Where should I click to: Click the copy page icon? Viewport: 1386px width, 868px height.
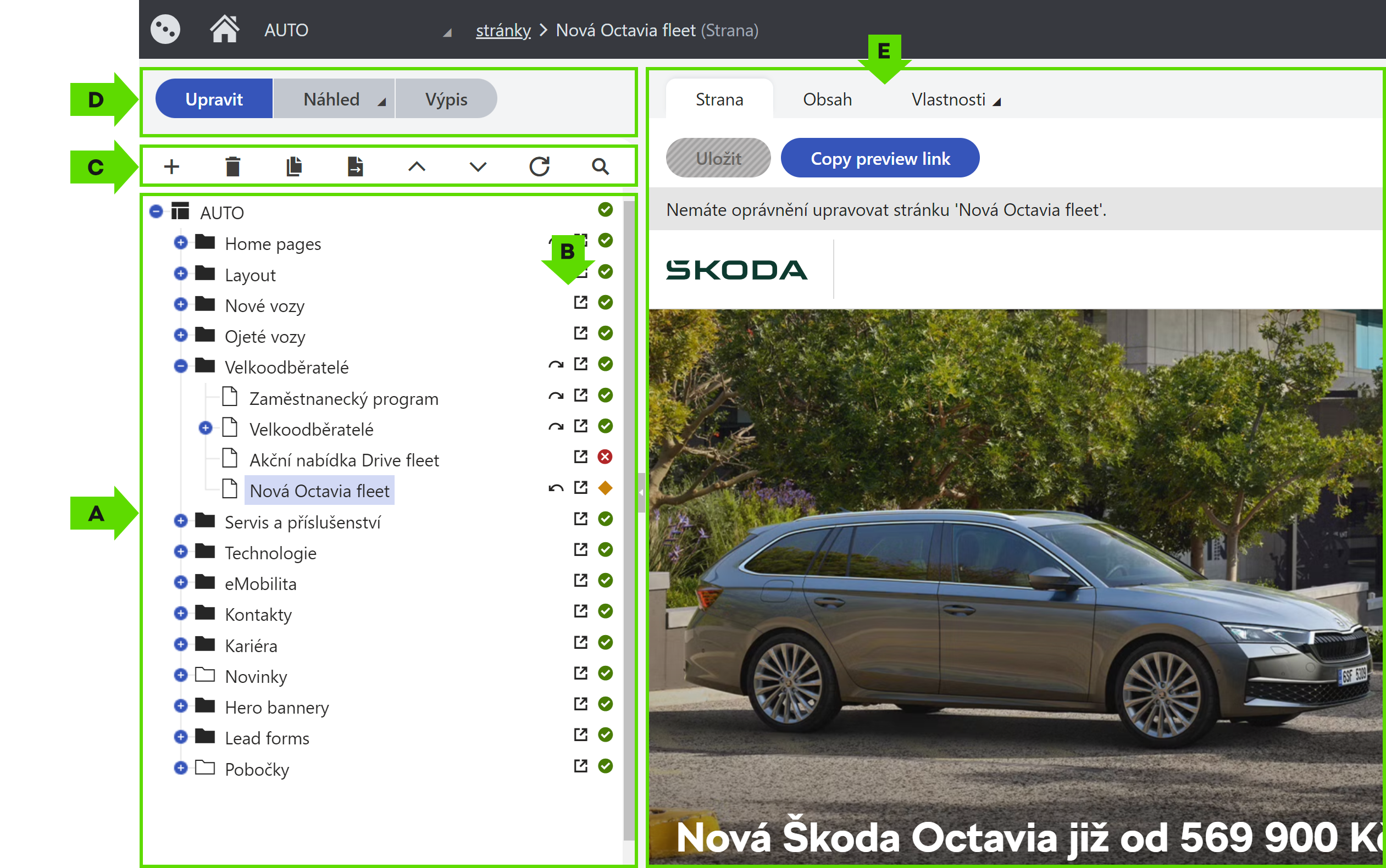click(x=294, y=166)
